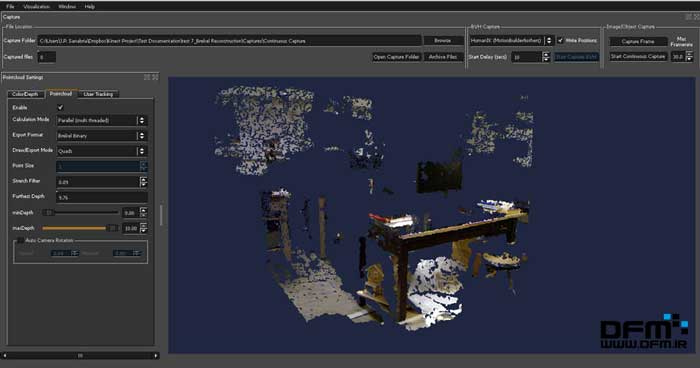Click the Stretch Filter stepper arrows
Screen dimensions: 700x368
143,182
